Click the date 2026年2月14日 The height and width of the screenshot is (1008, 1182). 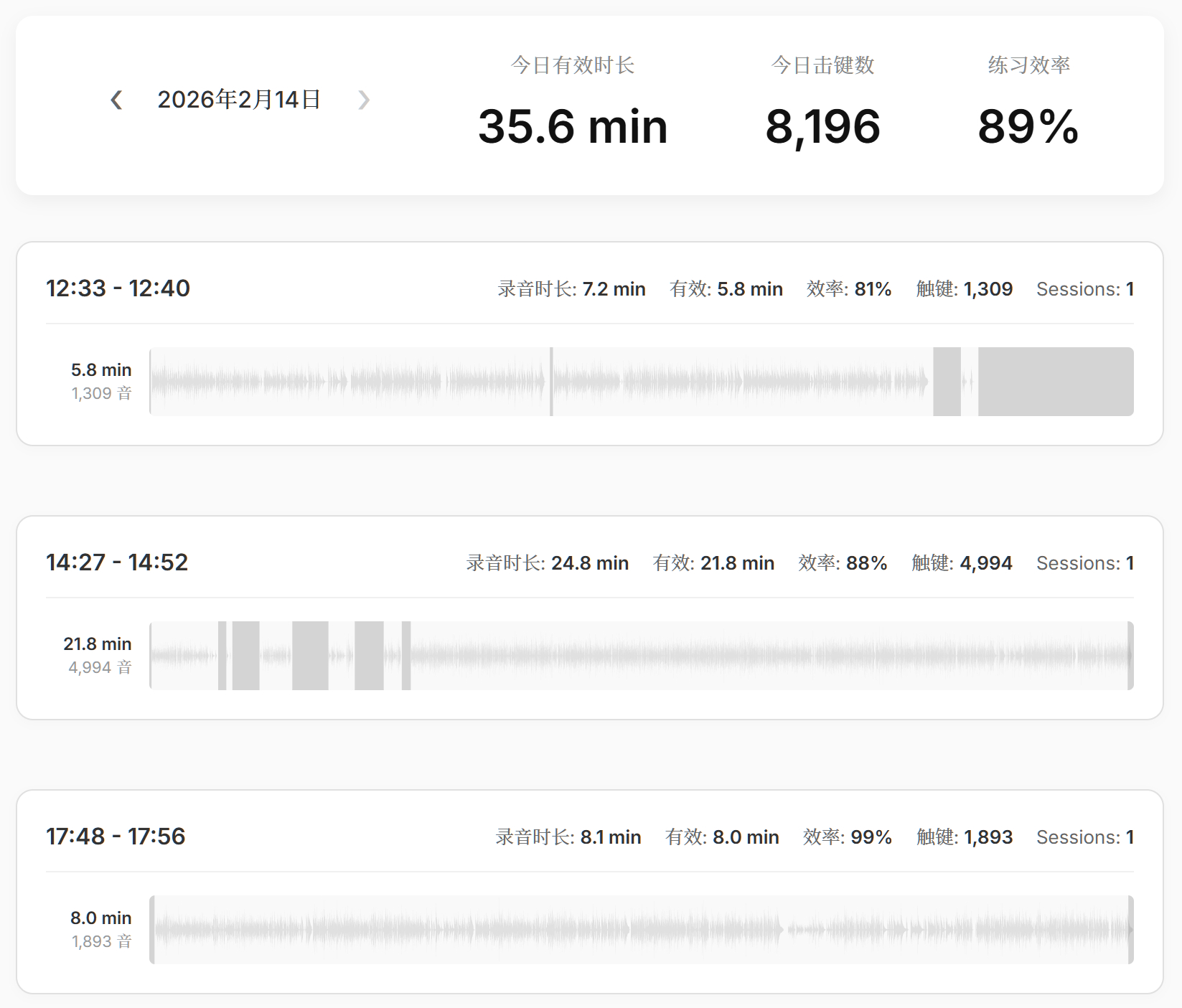click(239, 100)
